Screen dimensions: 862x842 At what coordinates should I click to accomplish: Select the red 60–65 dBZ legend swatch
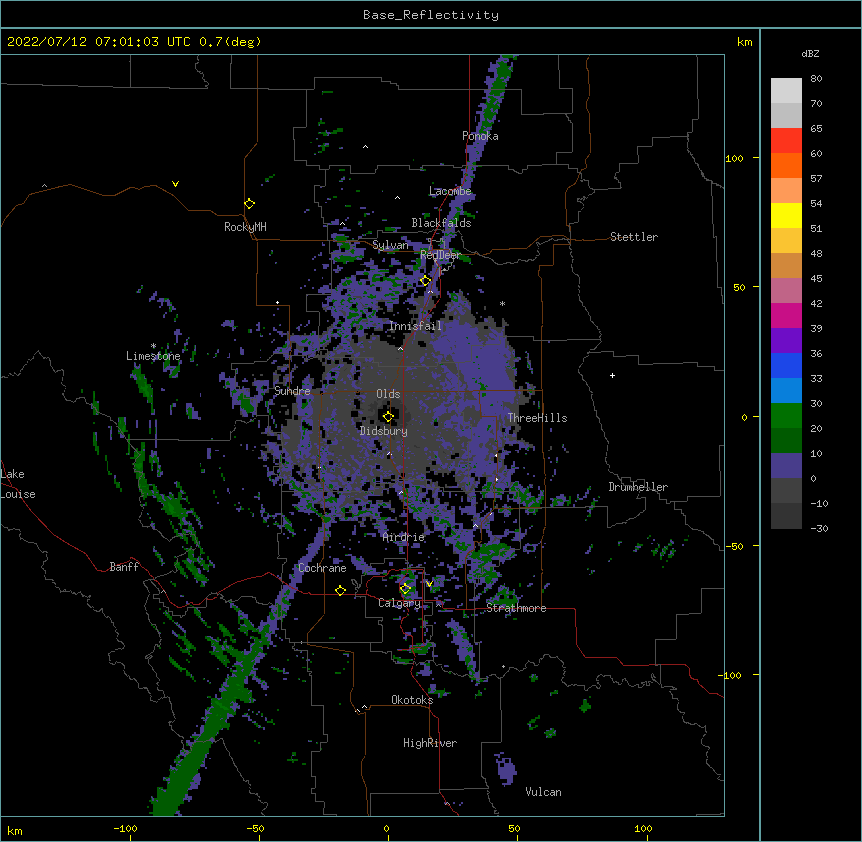click(786, 141)
